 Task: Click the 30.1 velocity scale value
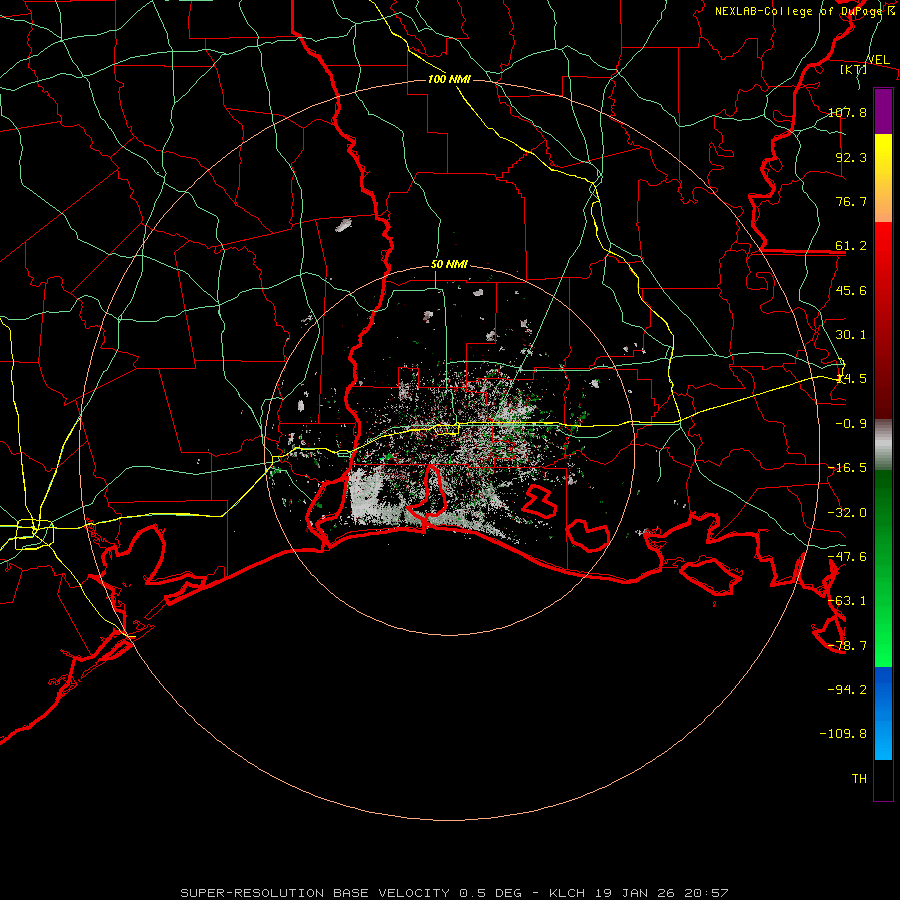[x=851, y=335]
